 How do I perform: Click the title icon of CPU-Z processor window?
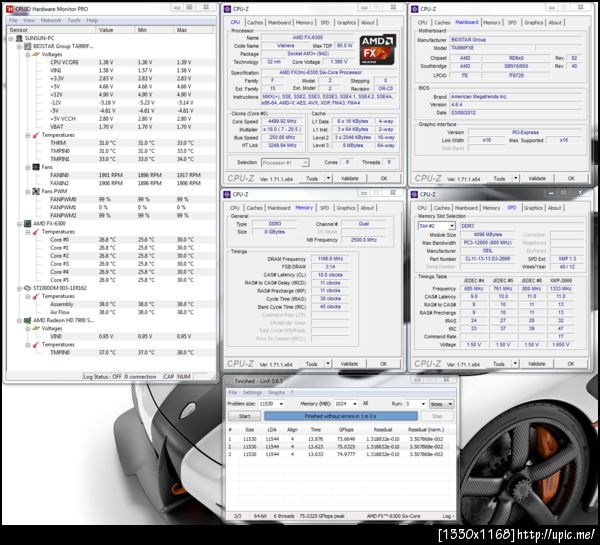pos(227,9)
